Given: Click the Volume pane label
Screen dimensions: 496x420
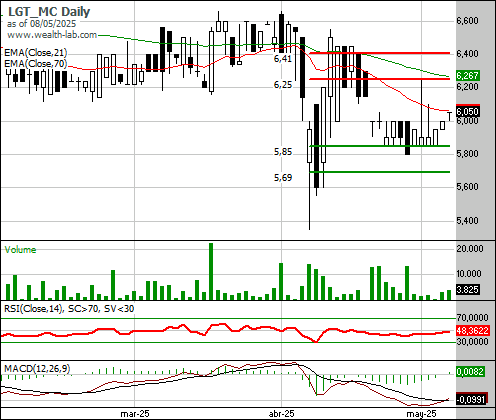Looking at the screenshot, I should tap(20, 250).
